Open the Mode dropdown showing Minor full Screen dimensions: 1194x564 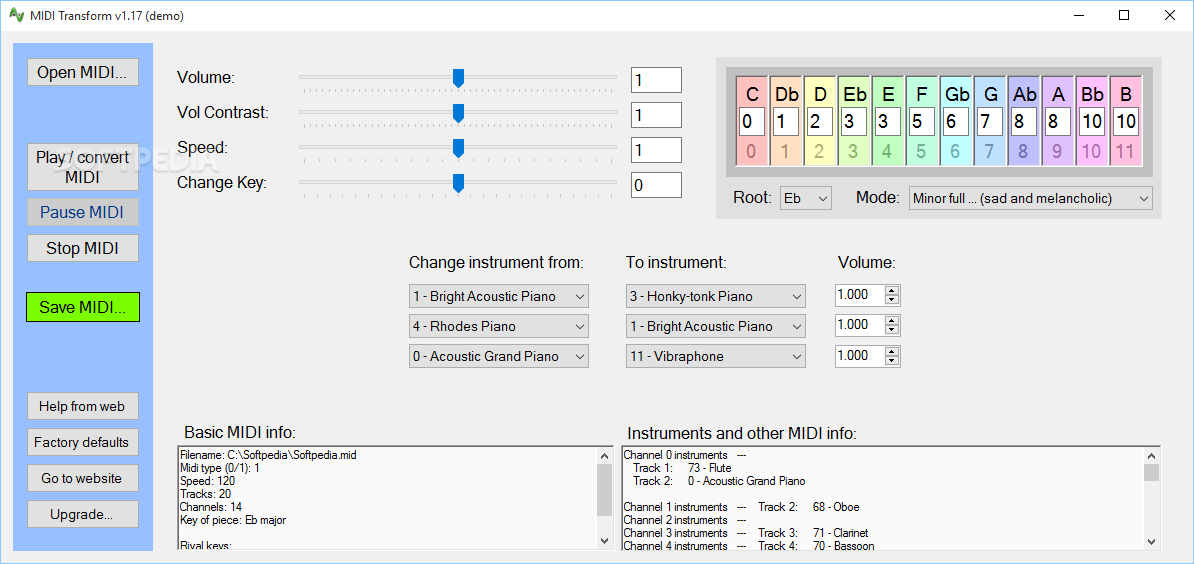1030,199
